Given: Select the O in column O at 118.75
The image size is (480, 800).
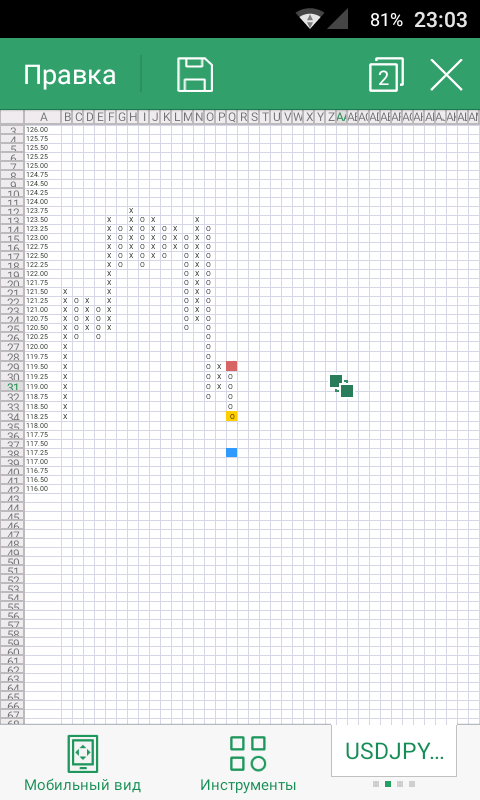Looking at the screenshot, I should tap(208, 396).
